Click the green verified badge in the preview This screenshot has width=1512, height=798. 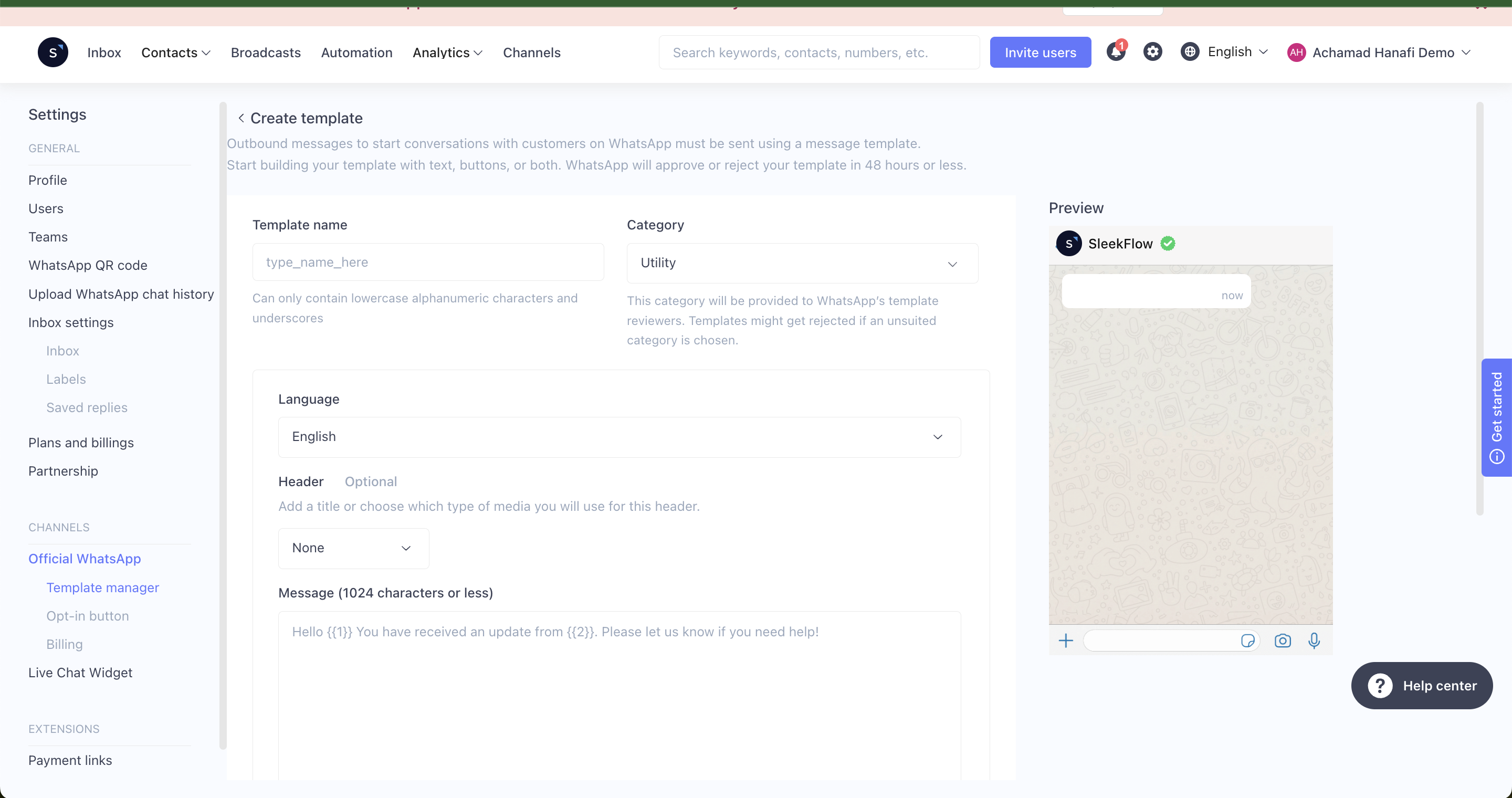click(x=1168, y=244)
